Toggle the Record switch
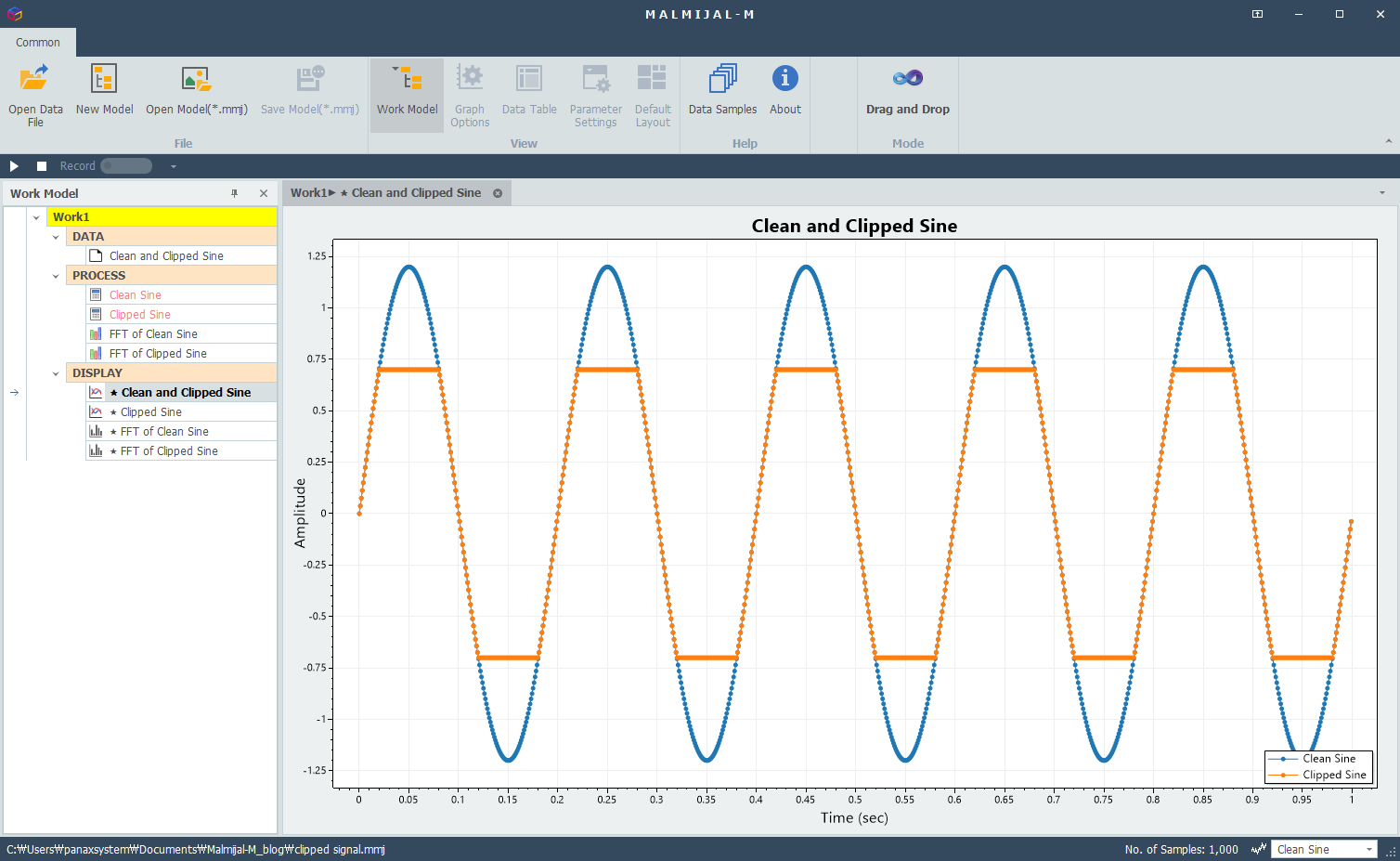The image size is (1400, 861). tap(126, 166)
